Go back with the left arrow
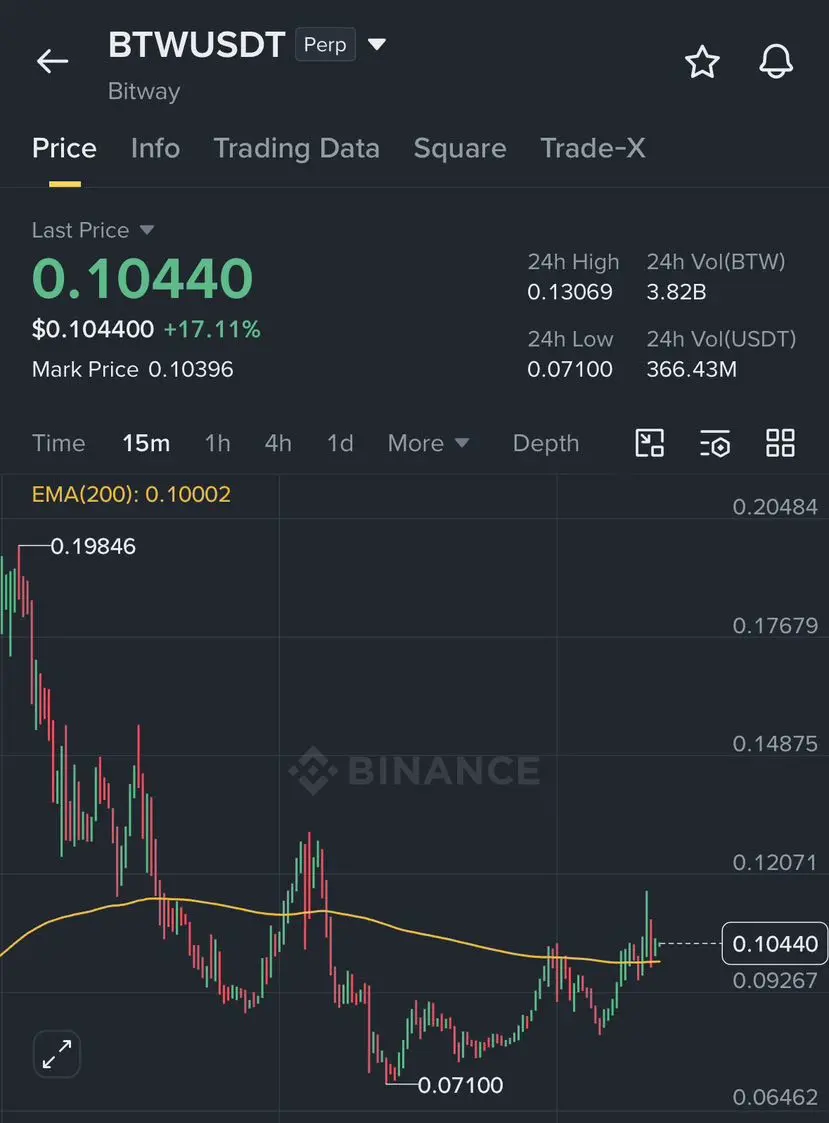This screenshot has height=1123, width=829. (x=52, y=61)
